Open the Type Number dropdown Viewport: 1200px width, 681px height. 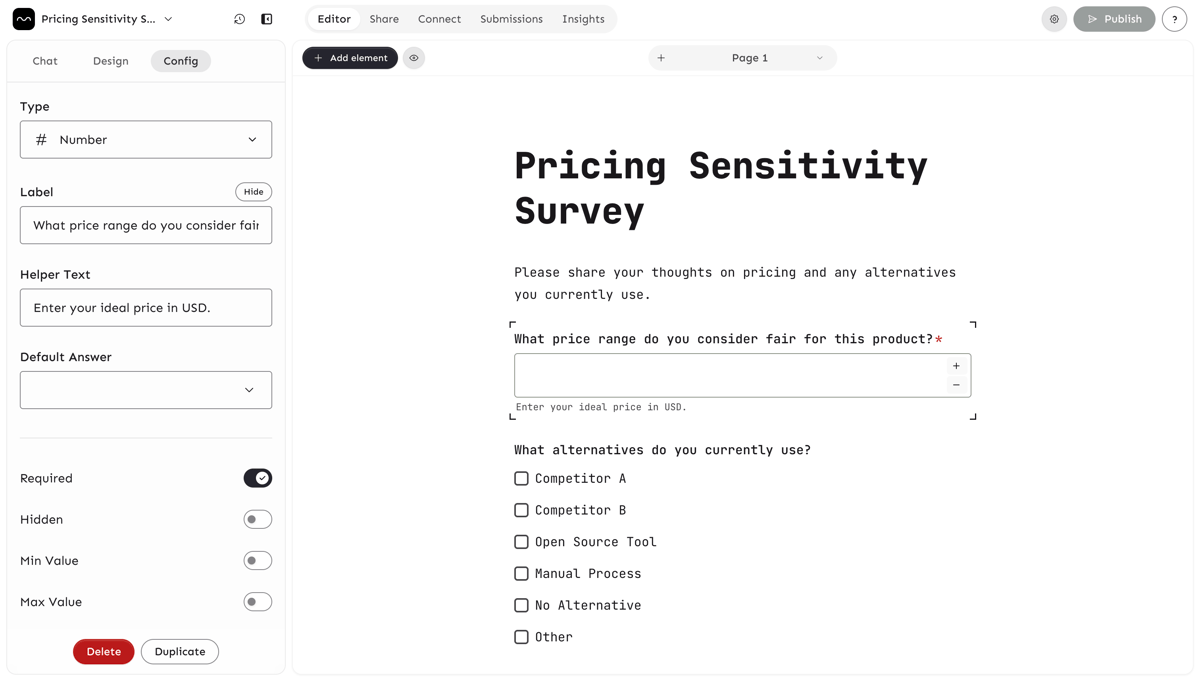click(x=146, y=140)
